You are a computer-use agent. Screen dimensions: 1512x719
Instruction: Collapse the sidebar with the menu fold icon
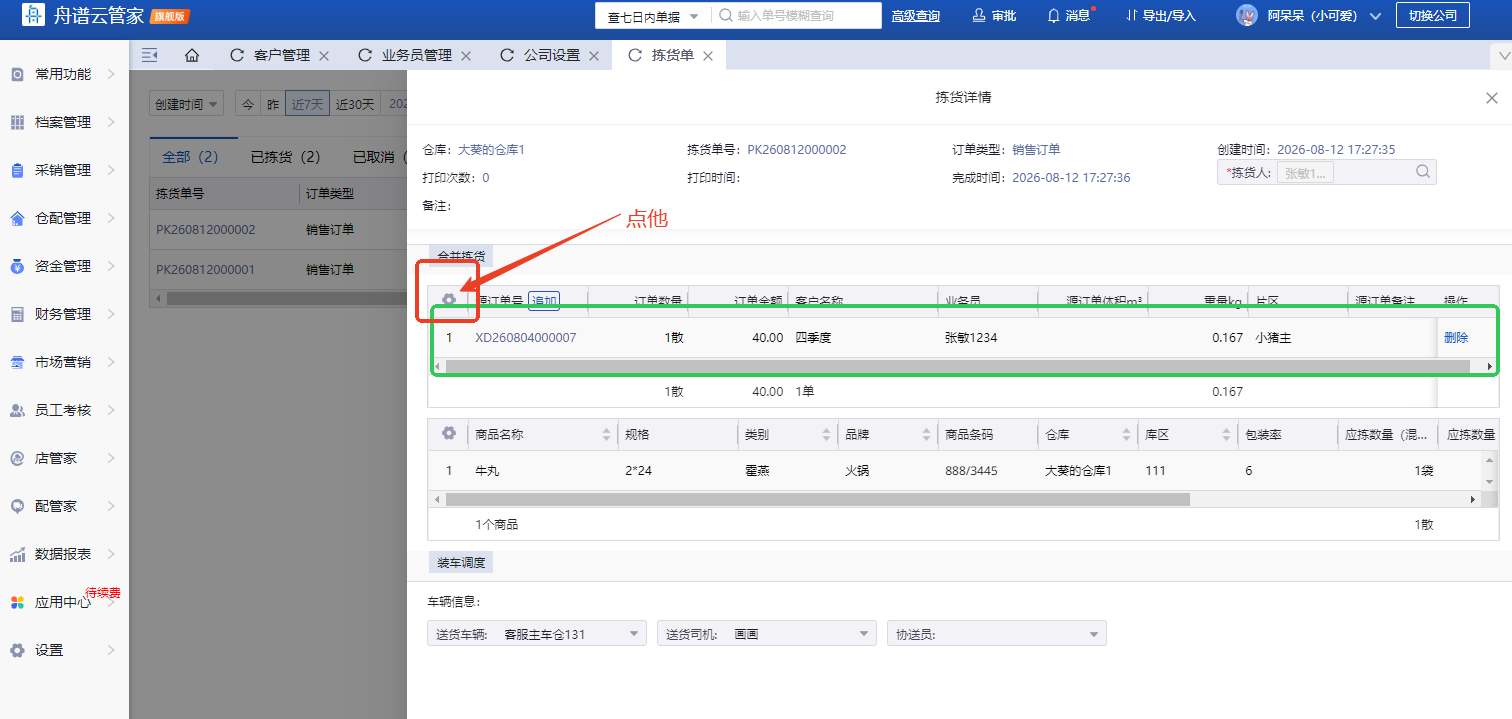tap(150, 55)
